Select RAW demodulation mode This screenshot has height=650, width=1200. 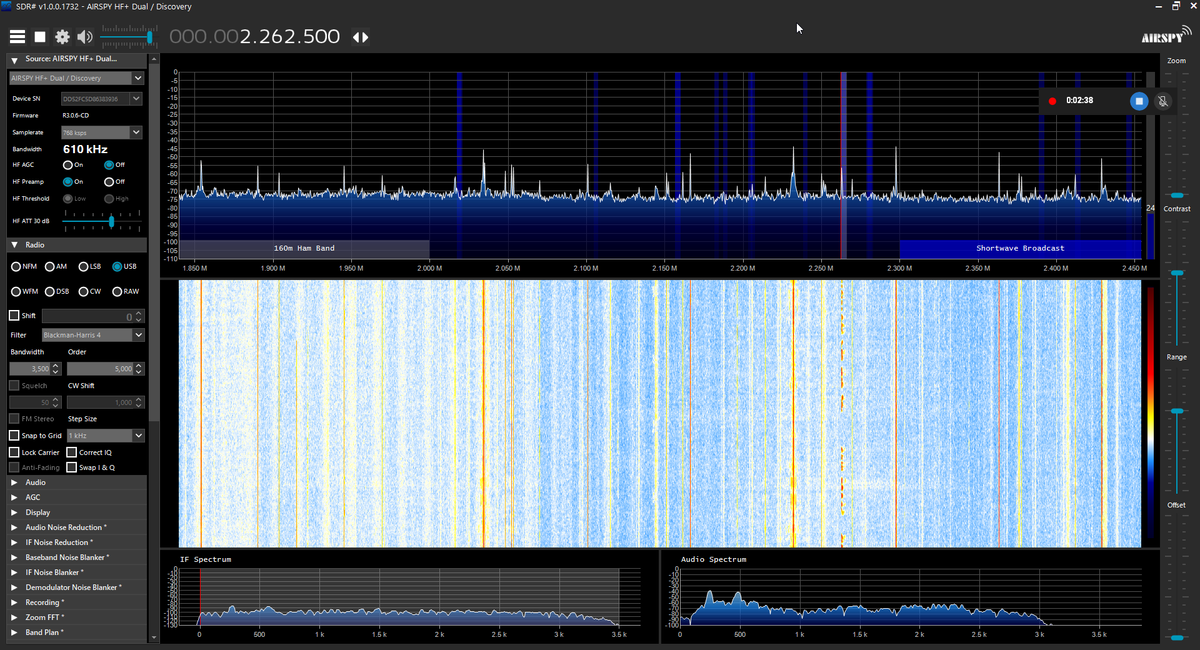coord(126,291)
